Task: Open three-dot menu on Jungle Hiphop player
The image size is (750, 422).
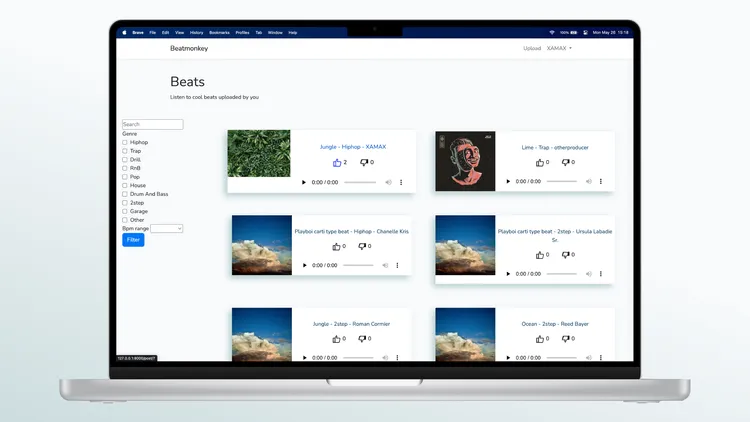Action: (x=401, y=182)
